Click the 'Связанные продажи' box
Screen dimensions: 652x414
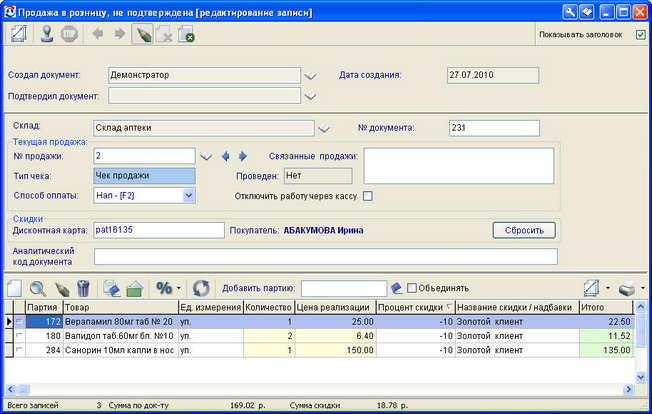click(x=459, y=166)
